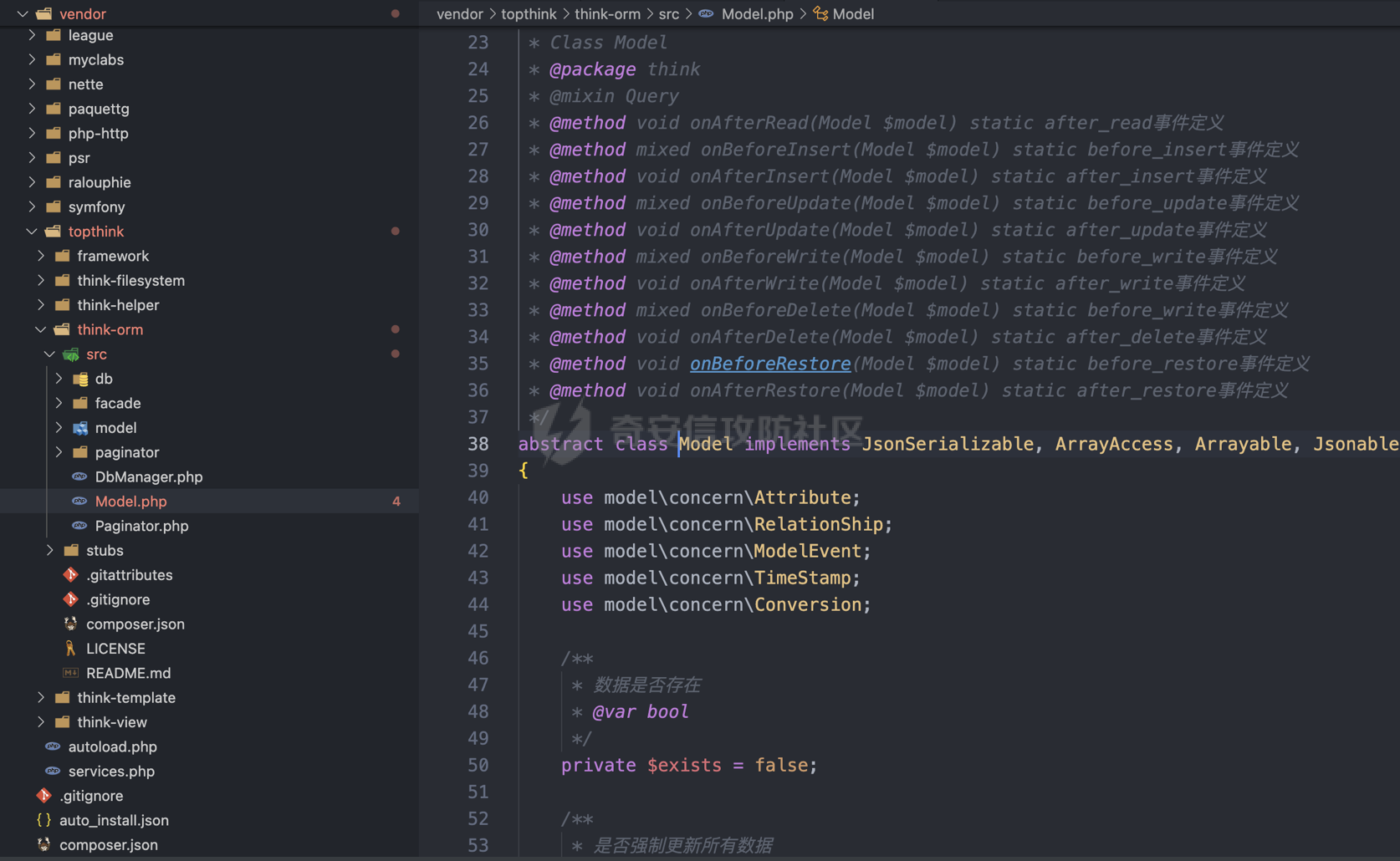The image size is (1400, 861).
Task: Click the facade folder icon
Action: 80,403
